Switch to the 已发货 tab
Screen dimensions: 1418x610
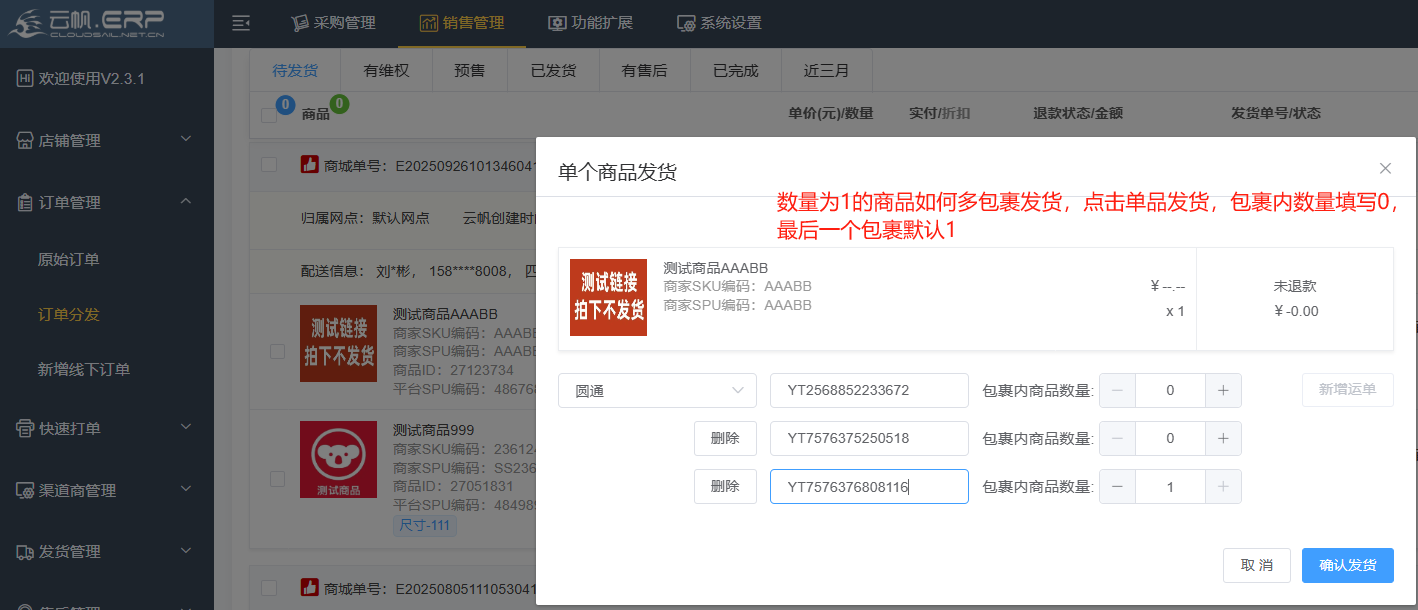click(x=553, y=71)
